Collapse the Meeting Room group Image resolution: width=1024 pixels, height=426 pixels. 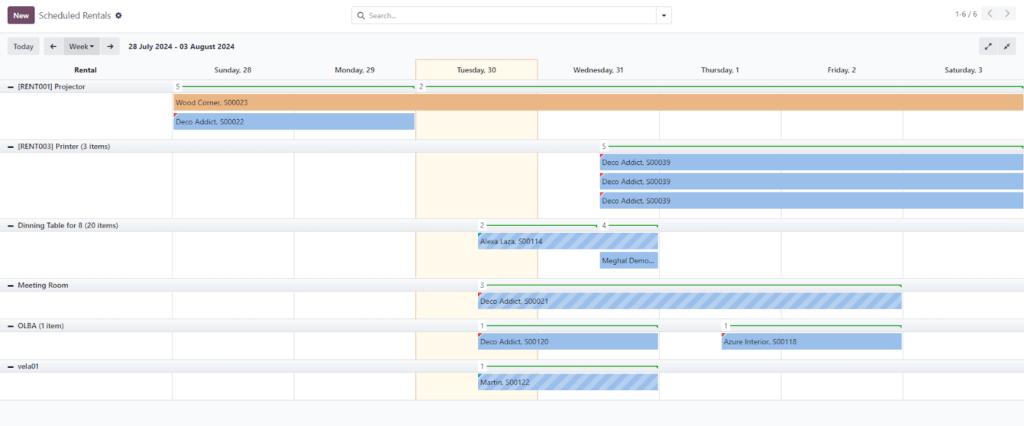11,285
